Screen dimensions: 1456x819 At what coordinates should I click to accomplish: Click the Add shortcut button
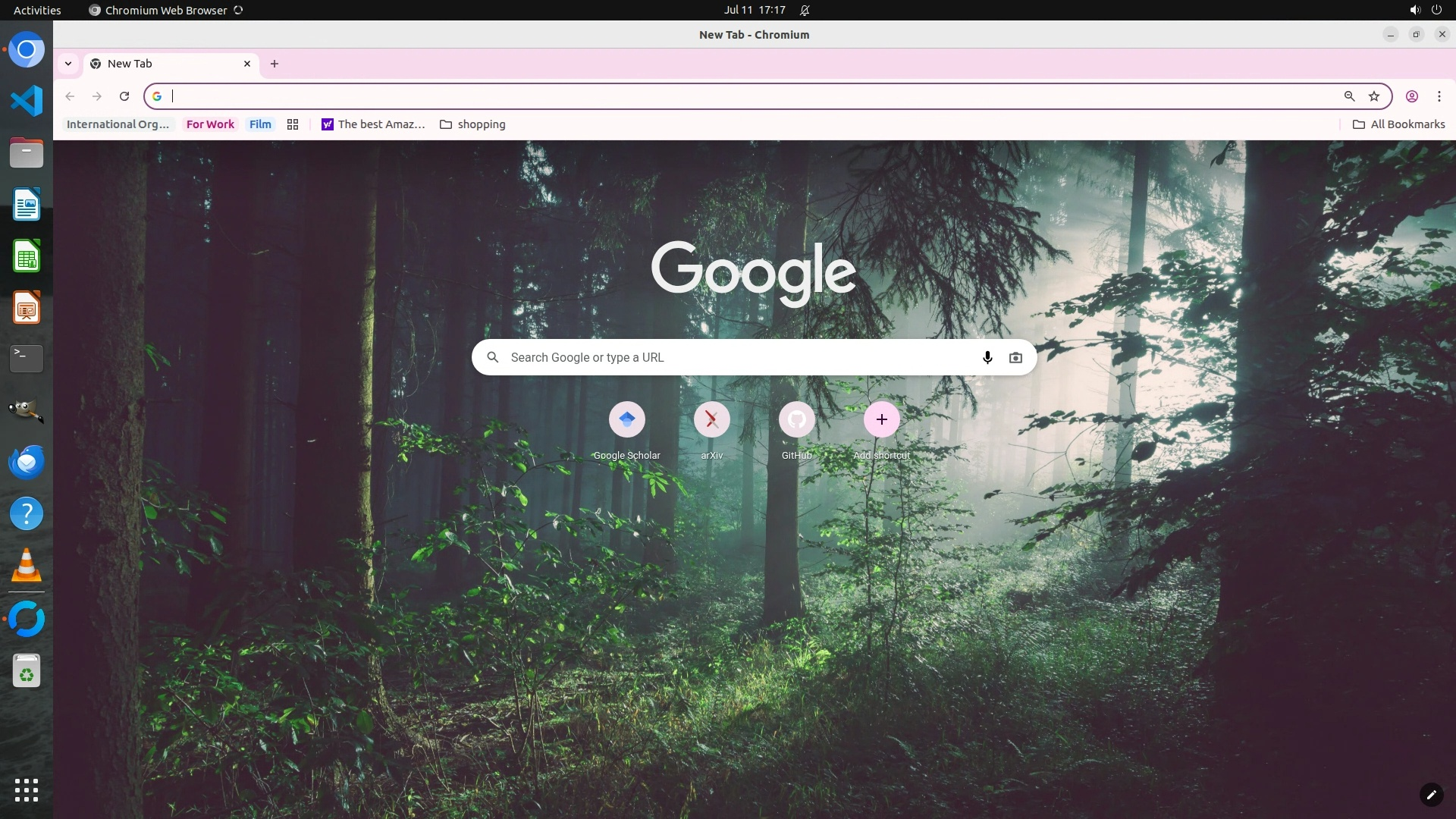pyautogui.click(x=881, y=420)
